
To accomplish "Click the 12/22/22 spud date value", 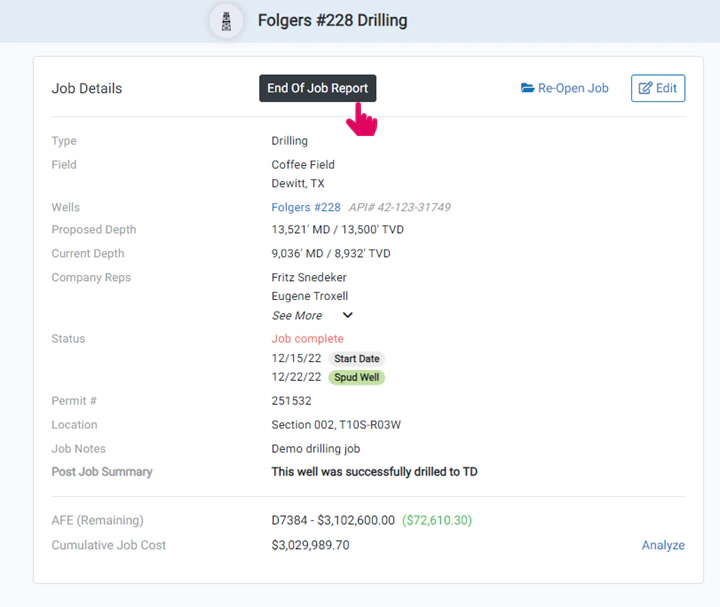I will point(296,377).
